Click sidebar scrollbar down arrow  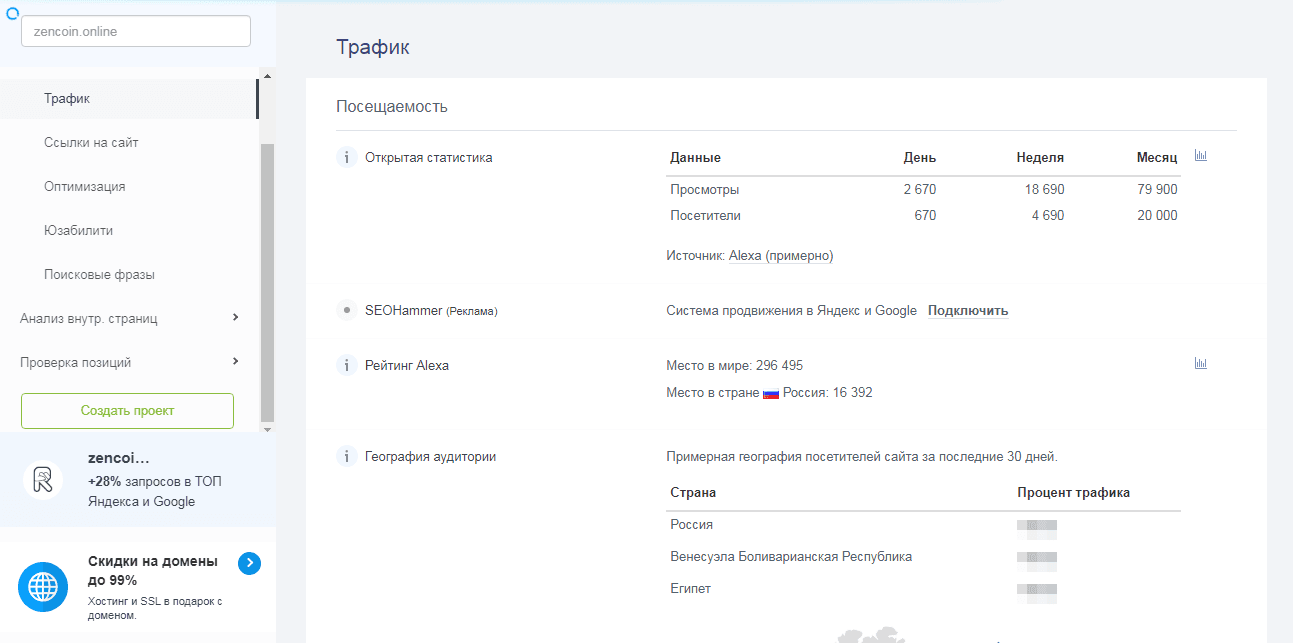point(266,429)
